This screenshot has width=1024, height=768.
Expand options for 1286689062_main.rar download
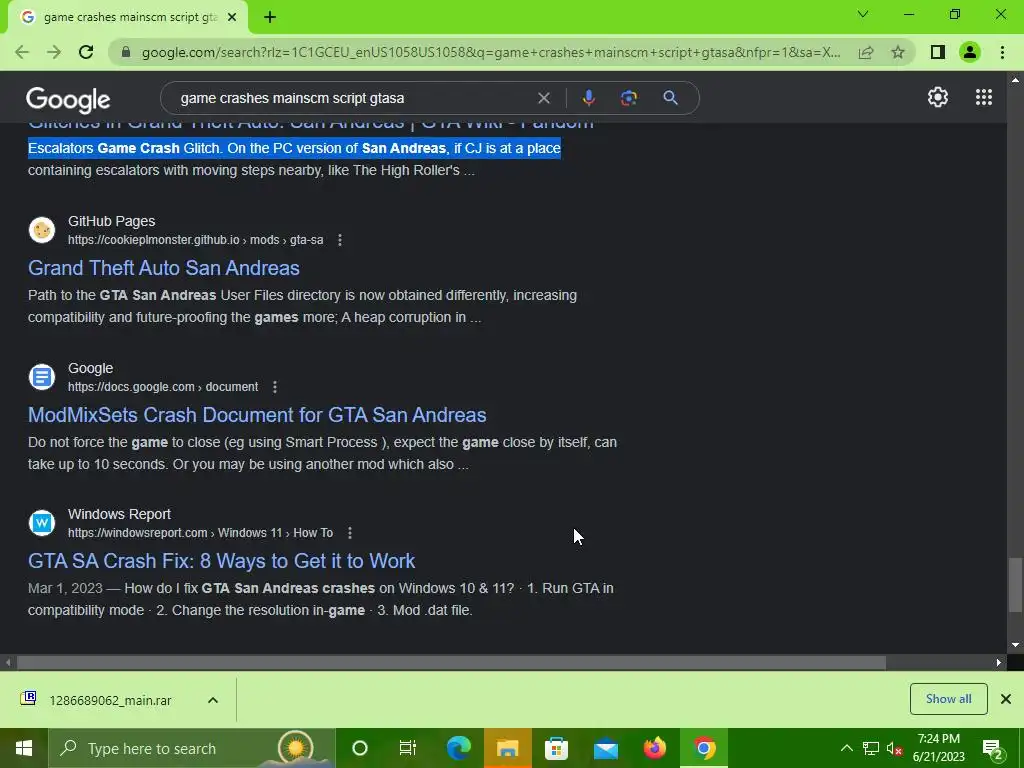coord(213,700)
